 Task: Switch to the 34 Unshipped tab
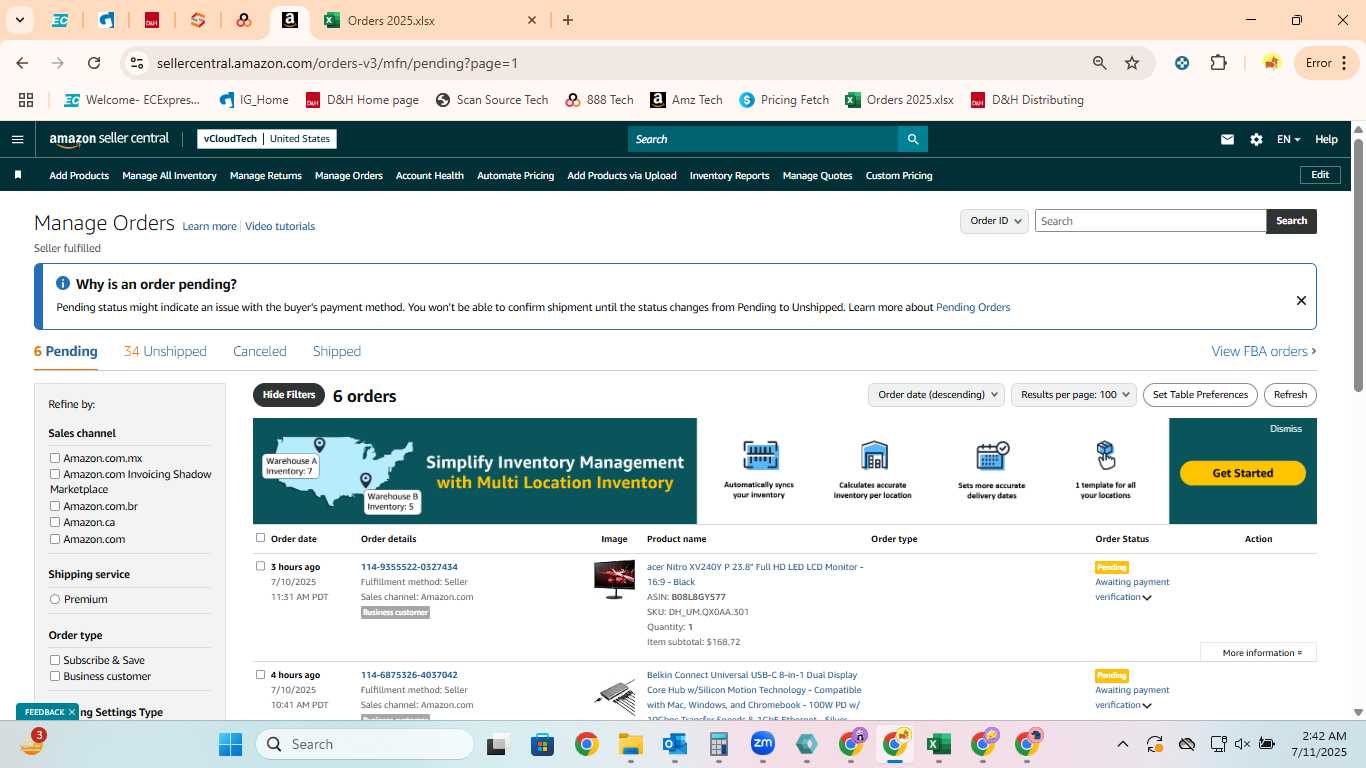click(165, 351)
